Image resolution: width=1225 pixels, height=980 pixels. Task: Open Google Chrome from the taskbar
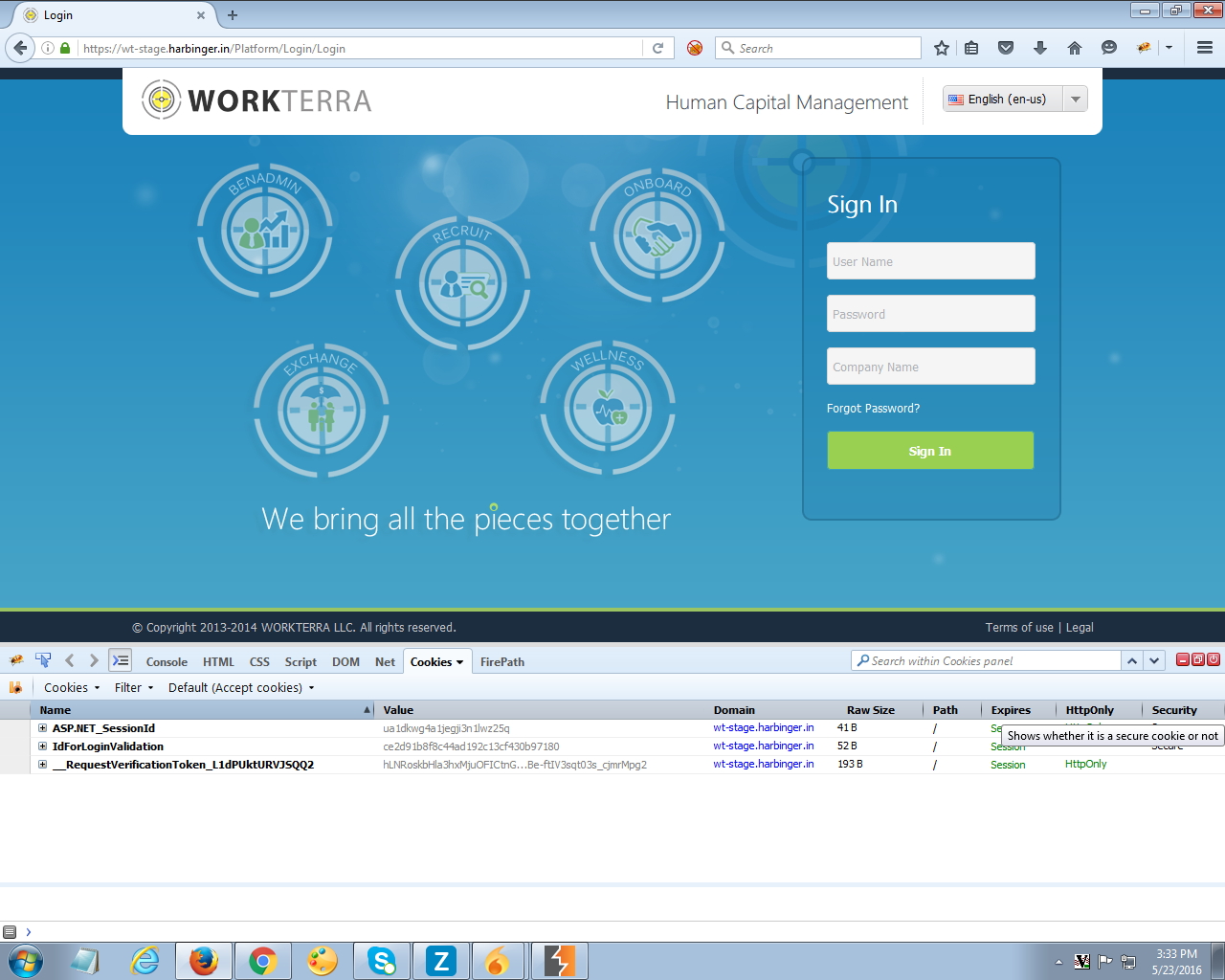263,961
